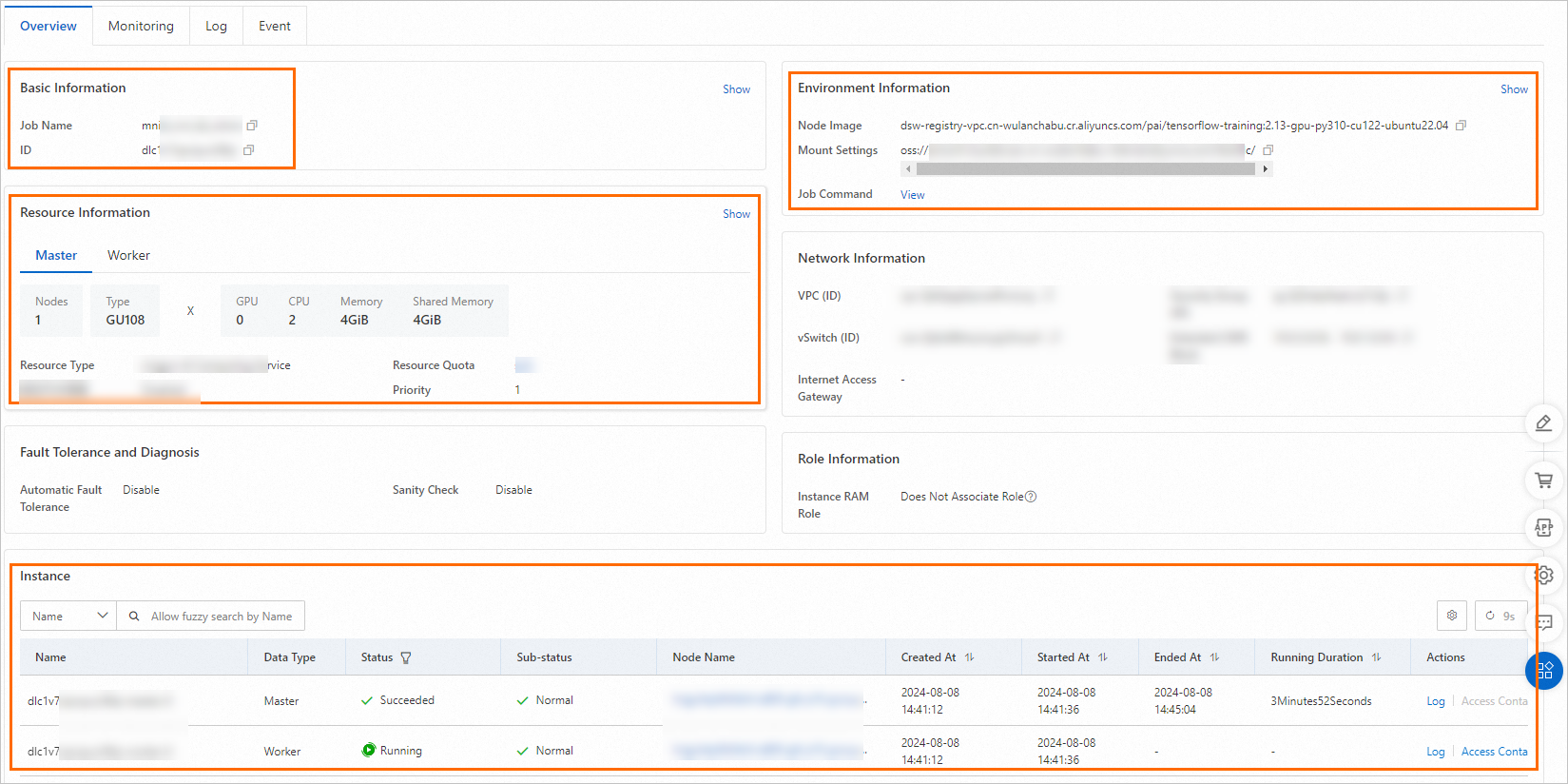1568x784 pixels.
Task: Open the shopping cart floating icon
Action: [x=1544, y=480]
